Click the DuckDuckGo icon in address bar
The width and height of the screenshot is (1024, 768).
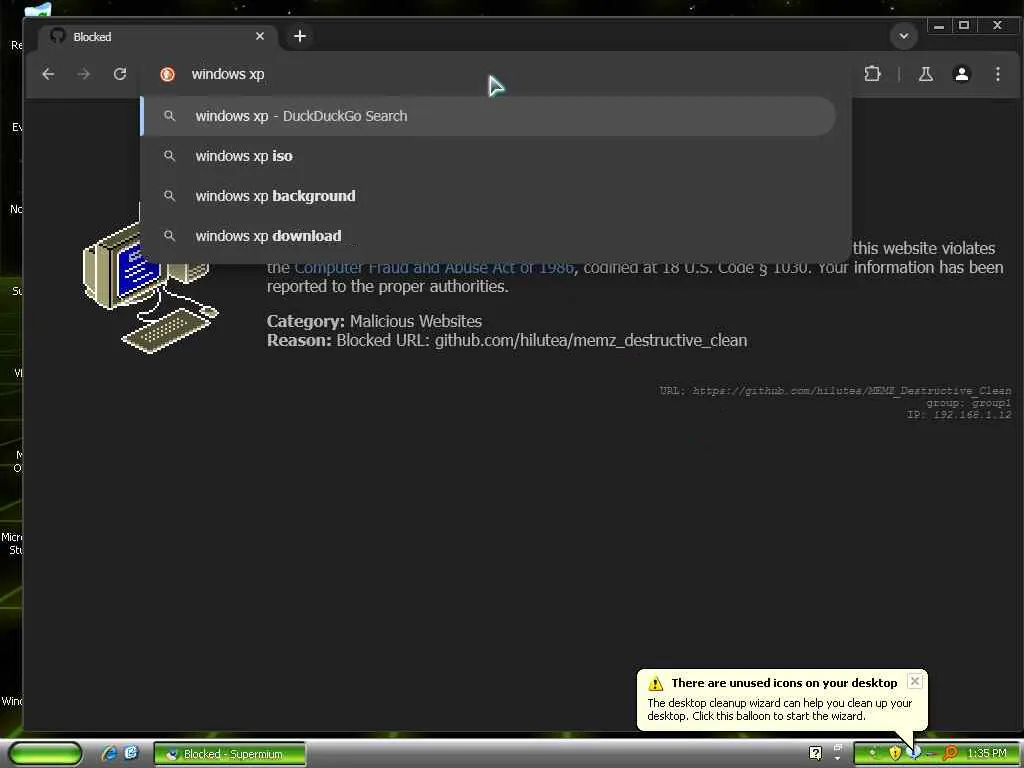[x=167, y=74]
